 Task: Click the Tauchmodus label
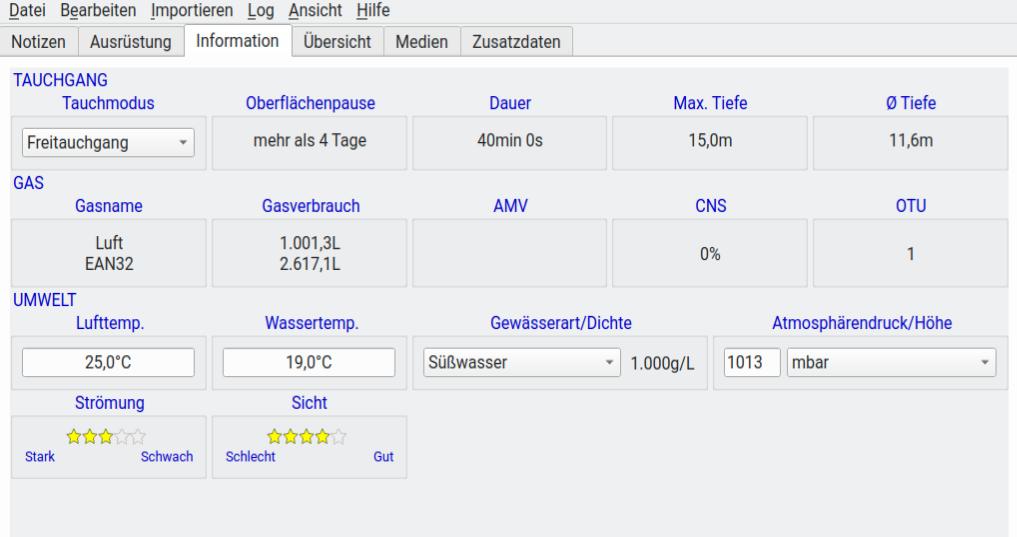108,103
